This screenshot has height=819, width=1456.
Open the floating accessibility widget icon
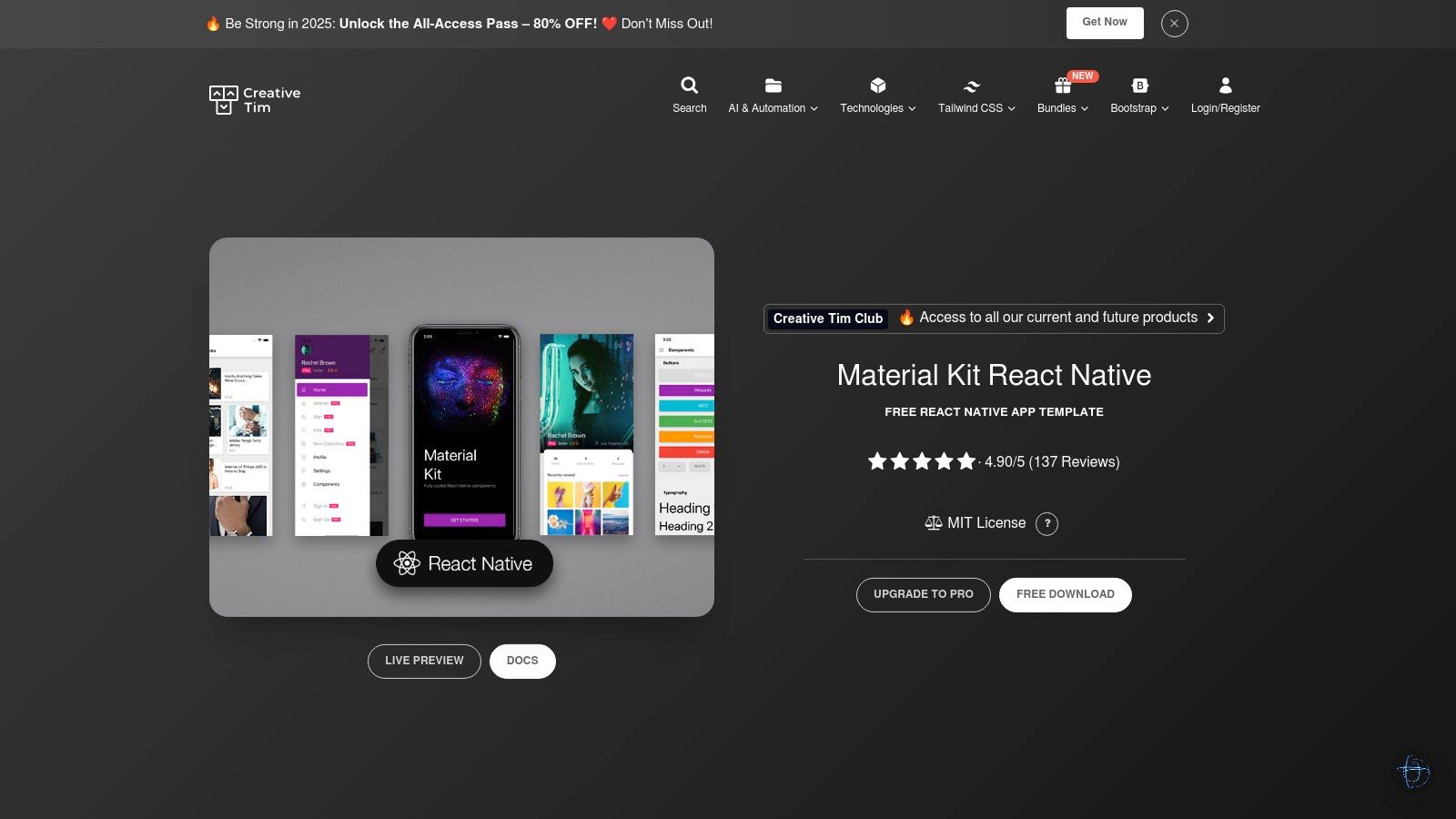pyautogui.click(x=1413, y=772)
